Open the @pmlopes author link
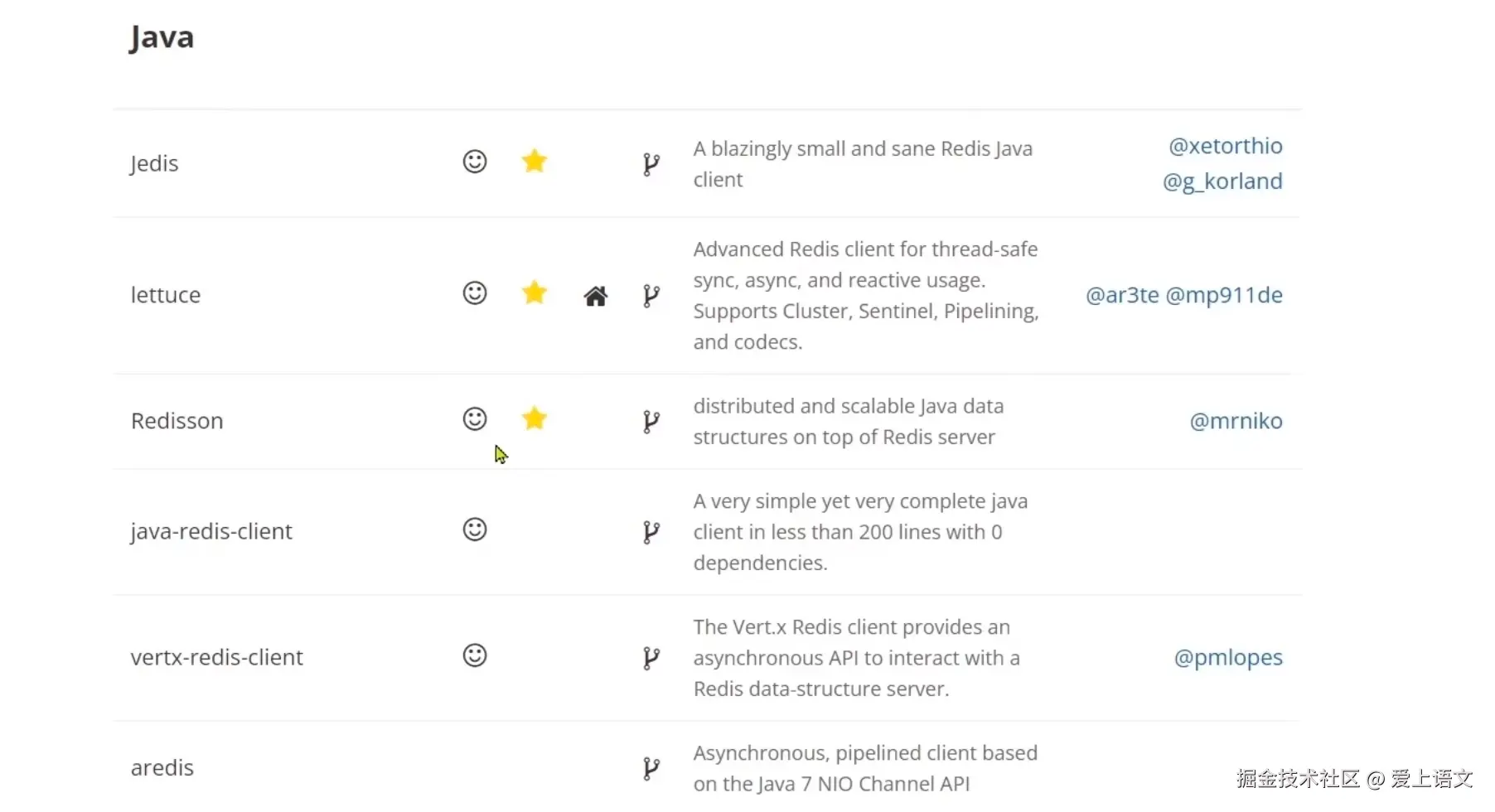This screenshot has height=812, width=1495. pos(1228,657)
